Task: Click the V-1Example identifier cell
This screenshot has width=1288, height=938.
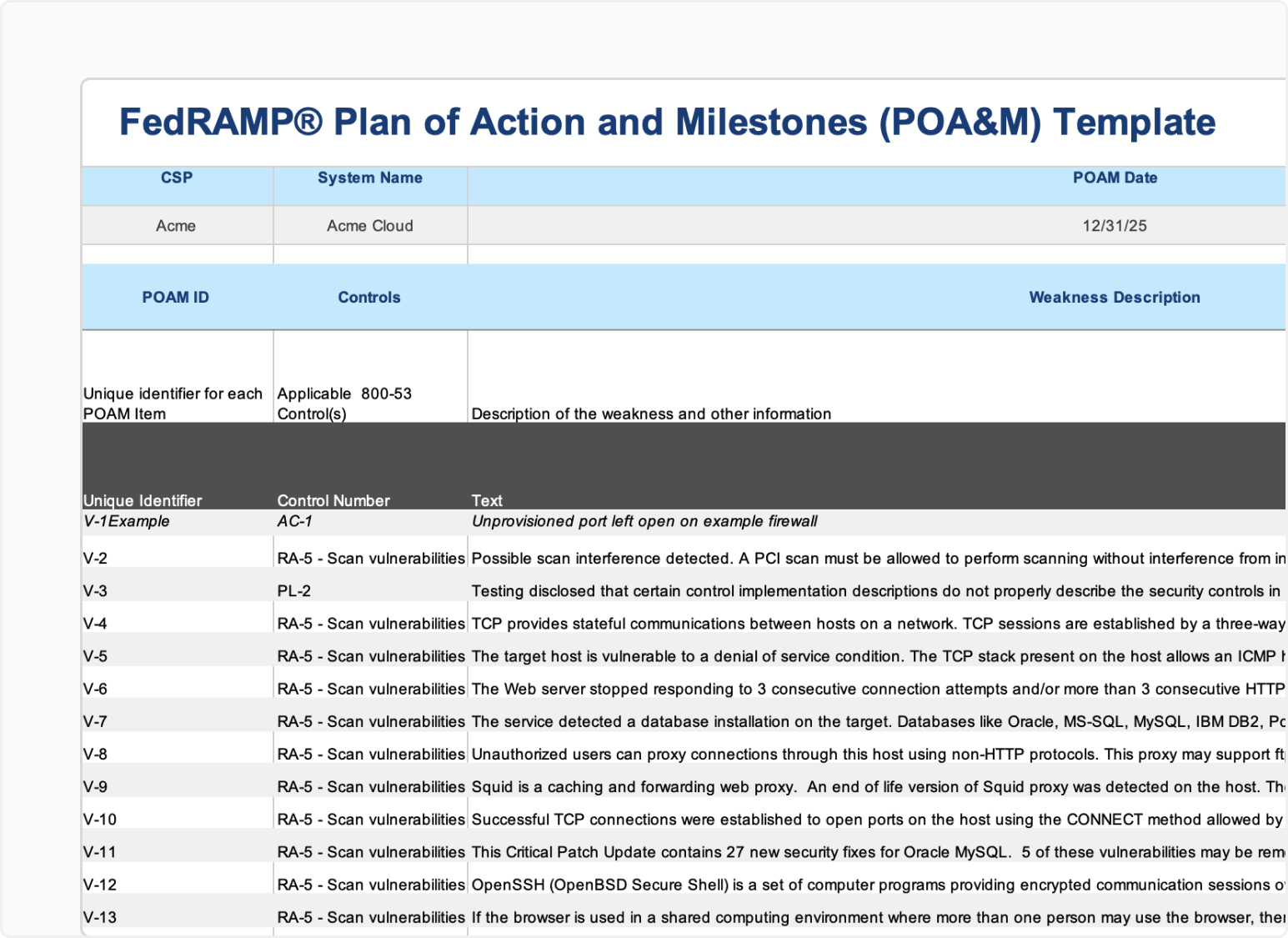Action: point(178,522)
